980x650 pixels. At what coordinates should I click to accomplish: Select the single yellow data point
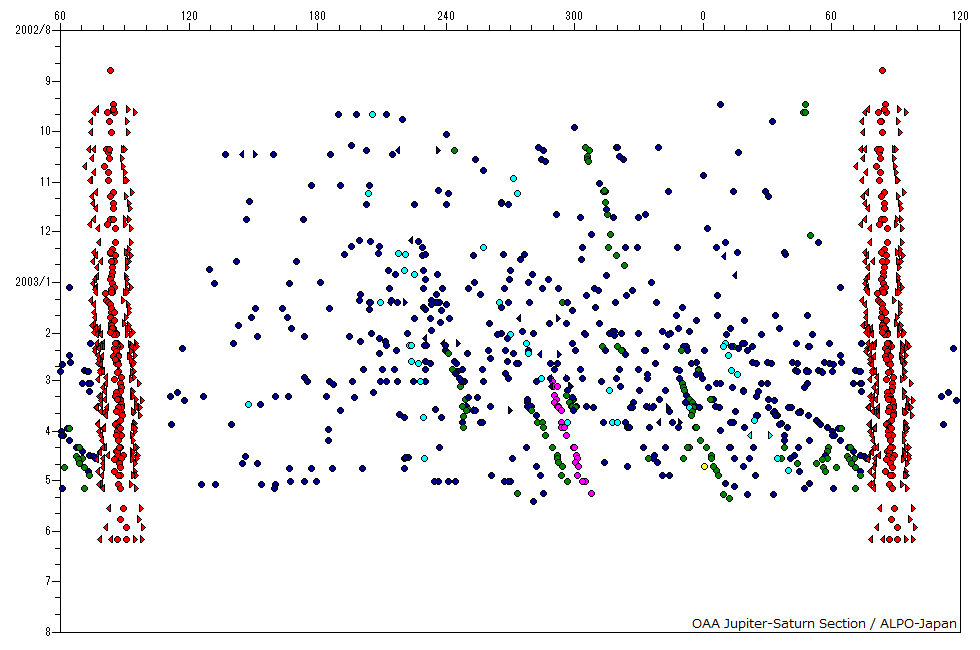pyautogui.click(x=704, y=466)
